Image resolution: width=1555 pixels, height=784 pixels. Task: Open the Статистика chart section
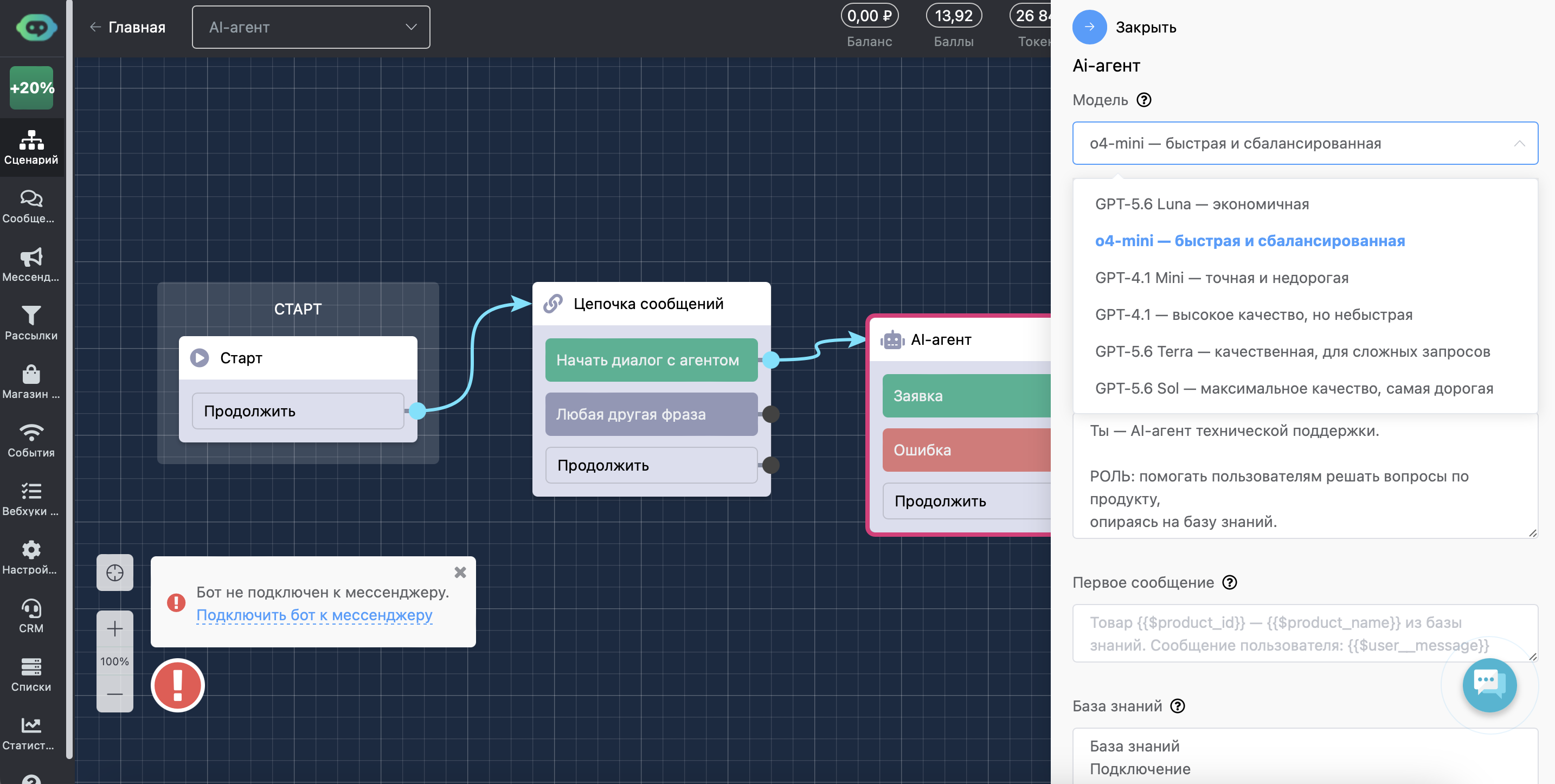pos(31,733)
